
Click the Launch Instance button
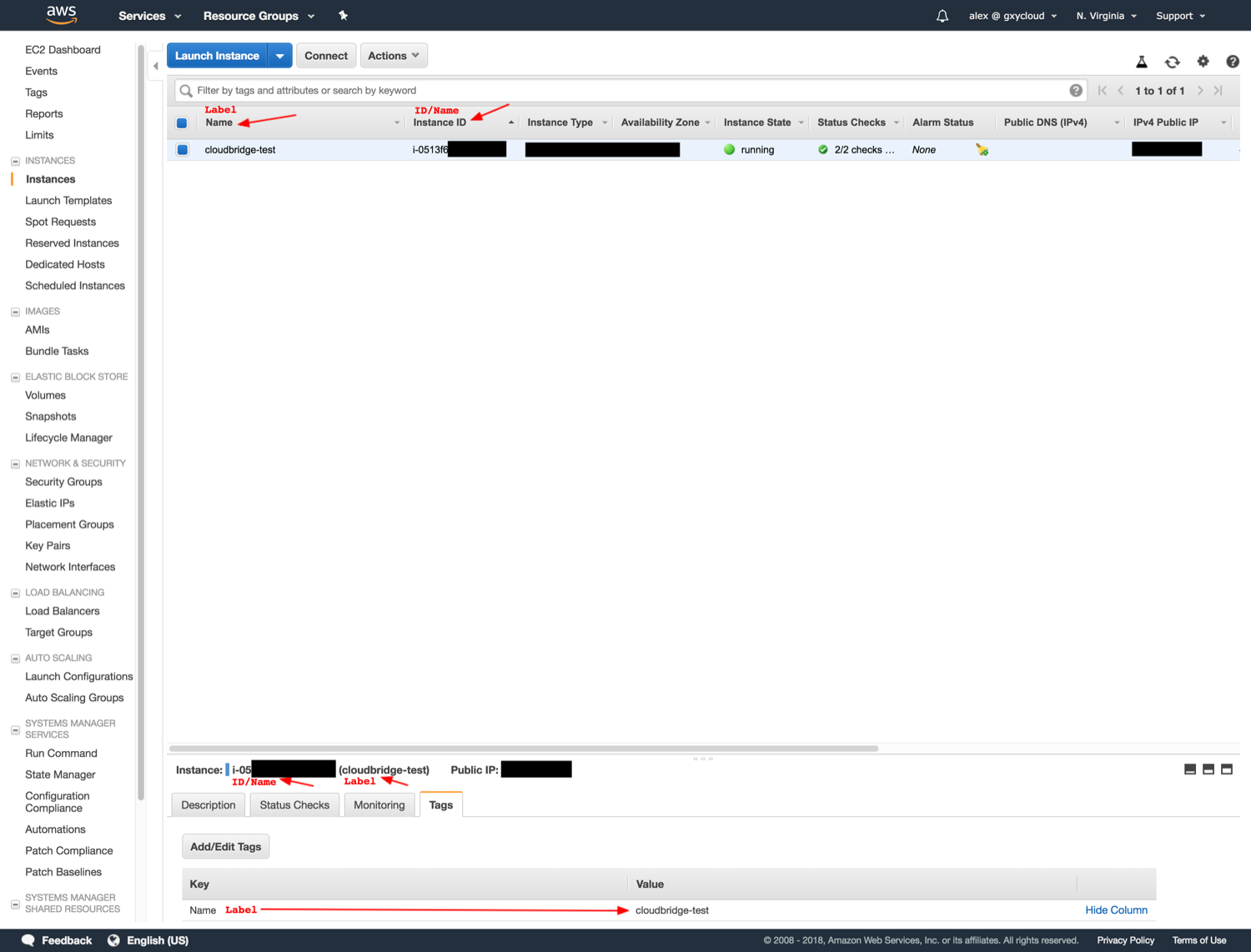pos(218,56)
